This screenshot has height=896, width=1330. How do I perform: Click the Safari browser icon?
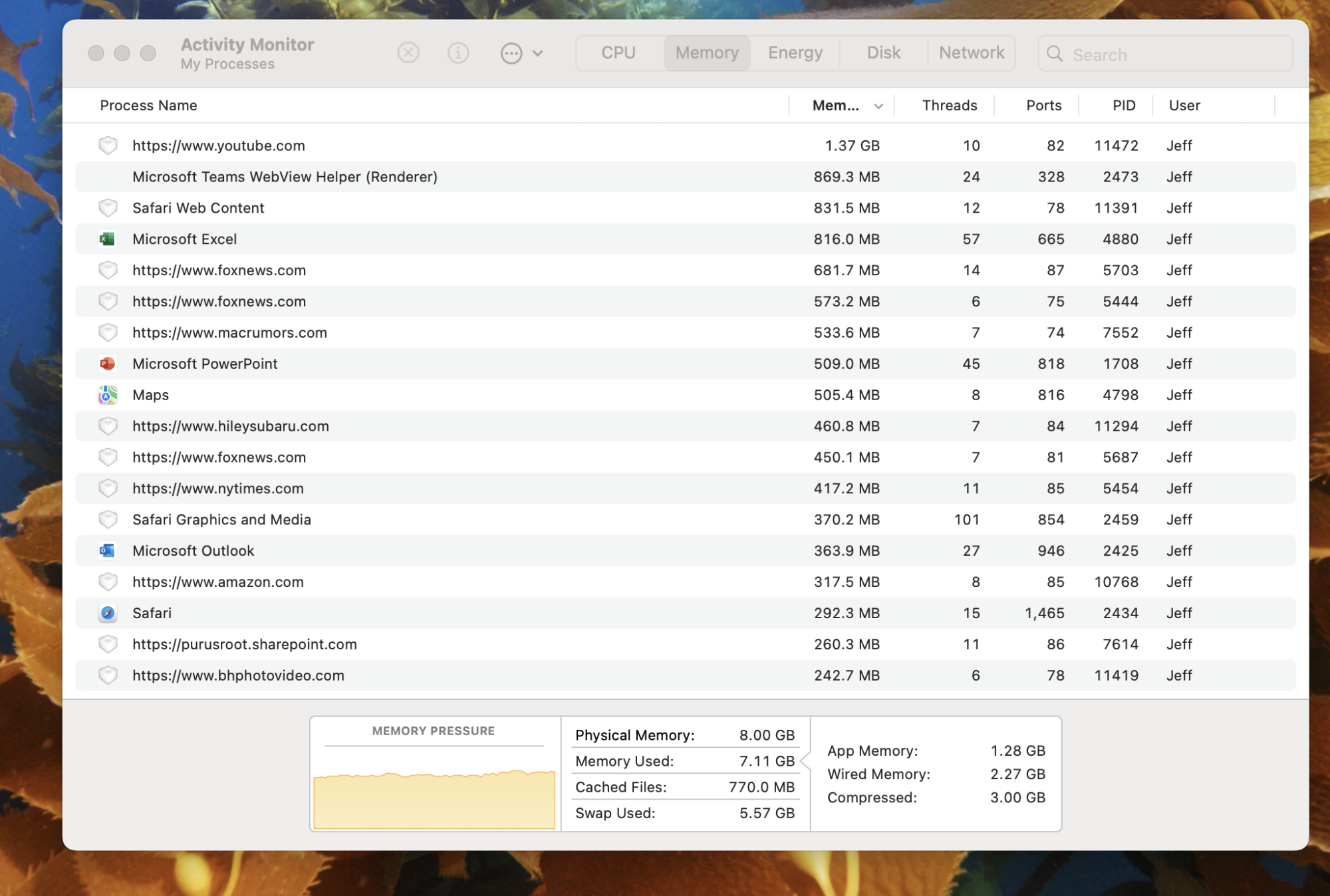107,613
